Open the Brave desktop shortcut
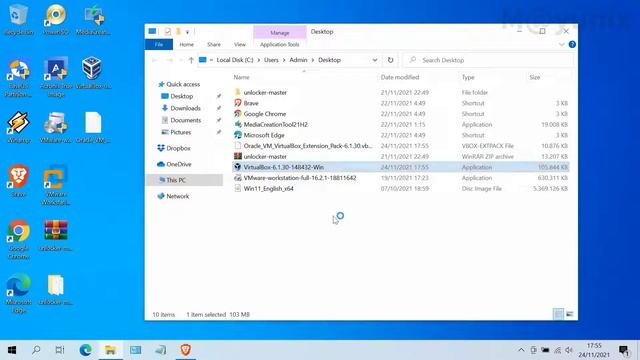 pos(18,181)
